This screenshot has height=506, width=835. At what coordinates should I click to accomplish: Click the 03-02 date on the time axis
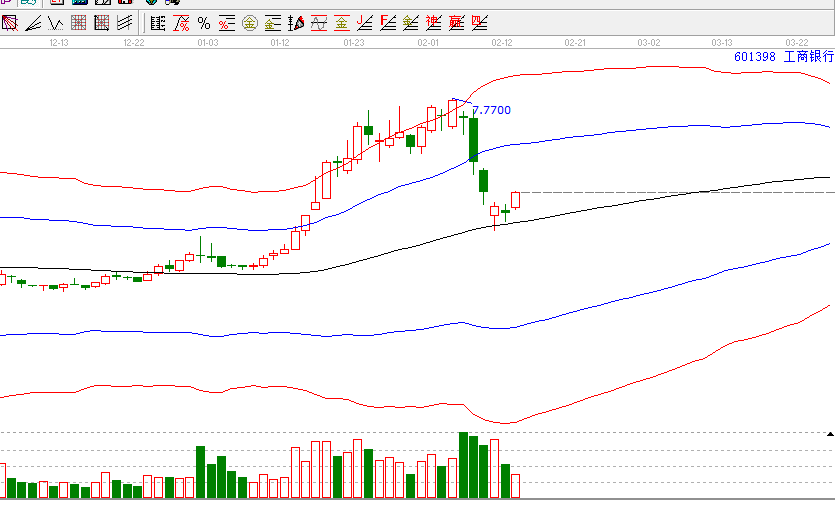pyautogui.click(x=649, y=43)
